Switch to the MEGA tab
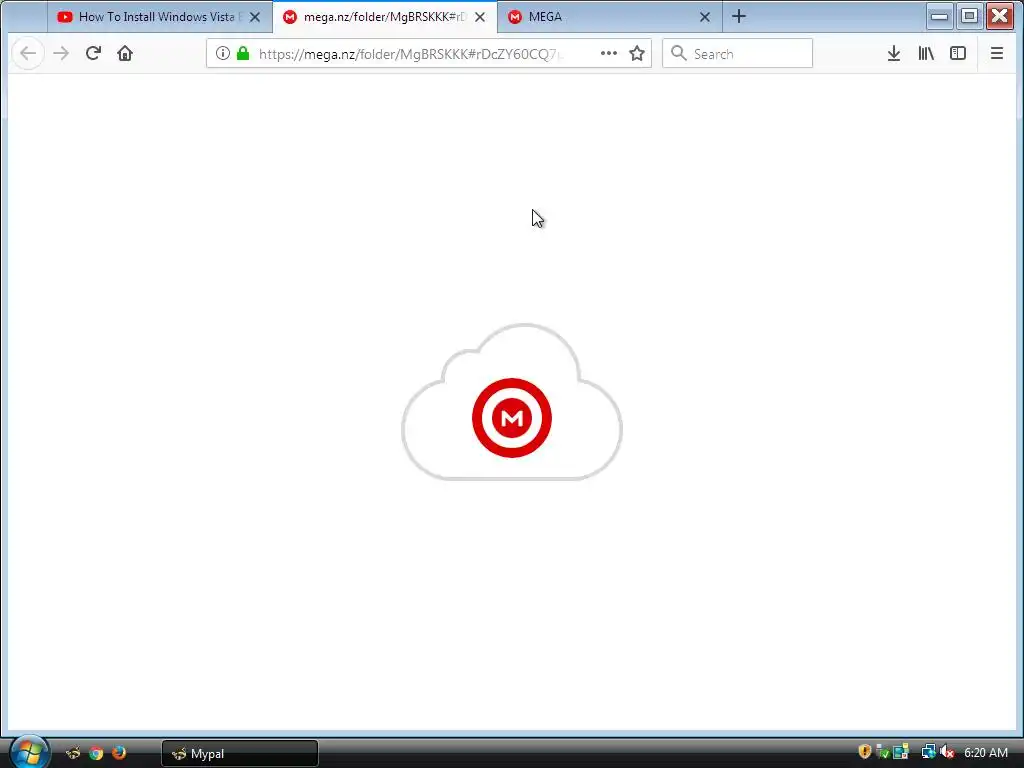The width and height of the screenshot is (1024, 768). click(x=610, y=17)
